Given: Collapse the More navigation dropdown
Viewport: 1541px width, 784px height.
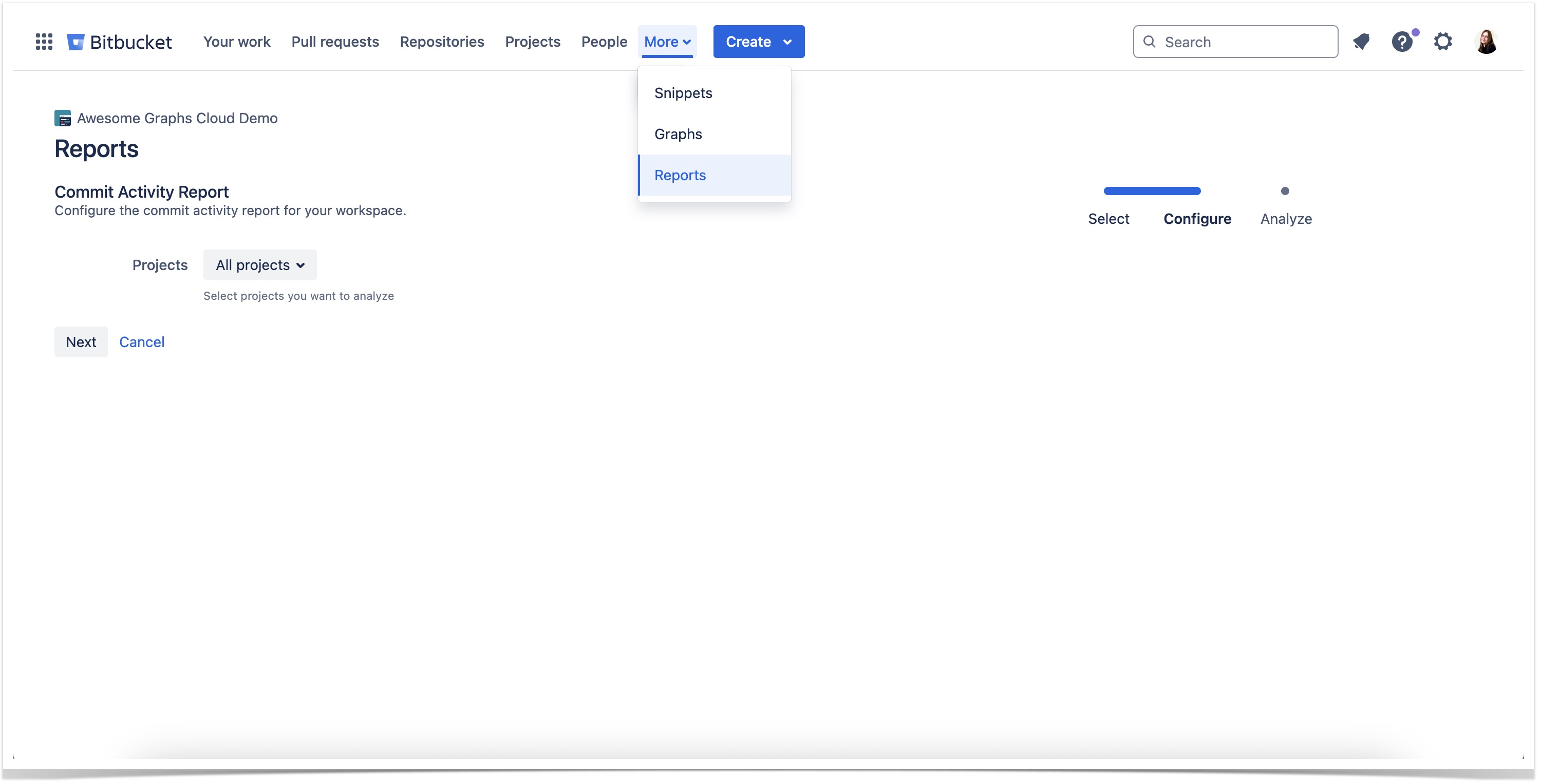Looking at the screenshot, I should 667,42.
